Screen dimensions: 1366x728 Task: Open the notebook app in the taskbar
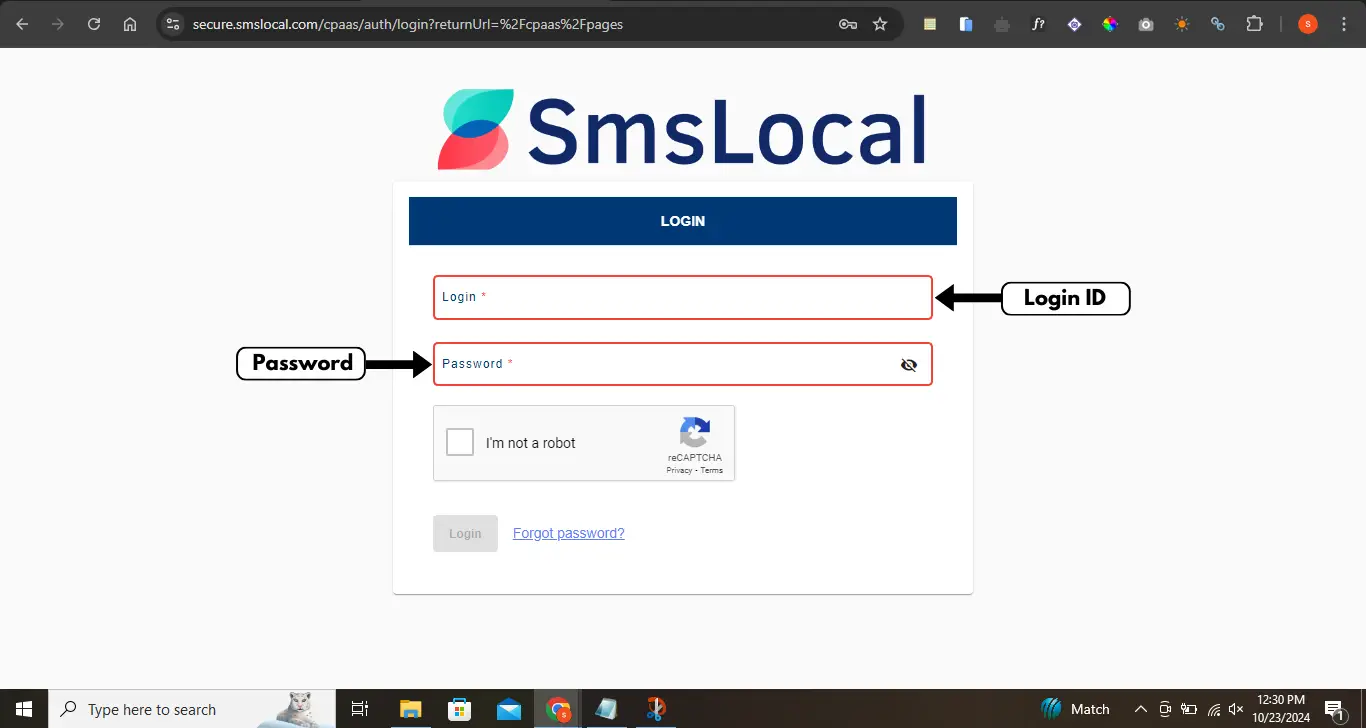pyautogui.click(x=607, y=709)
